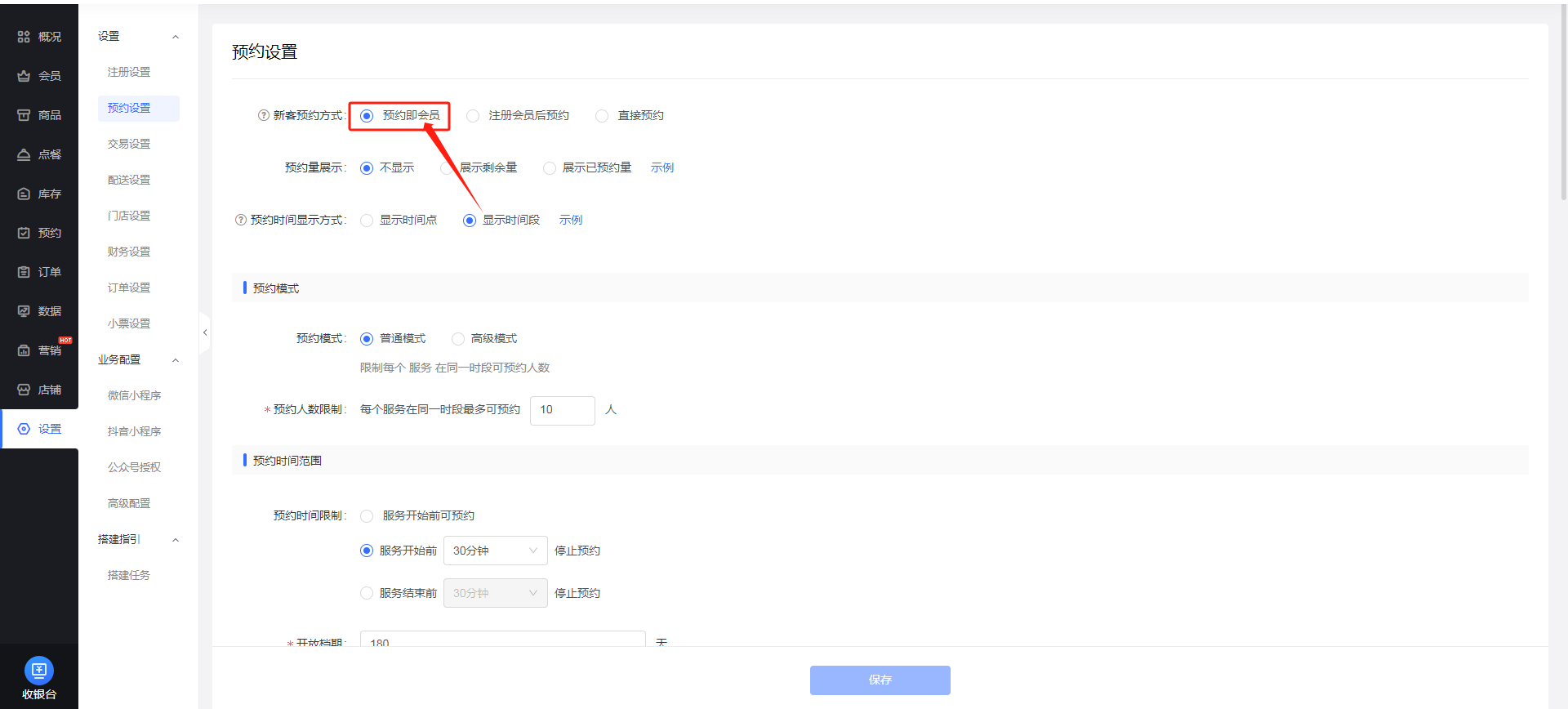Open the 设置 gear icon in sidebar
The width and height of the screenshot is (1568, 709).
pos(24,429)
